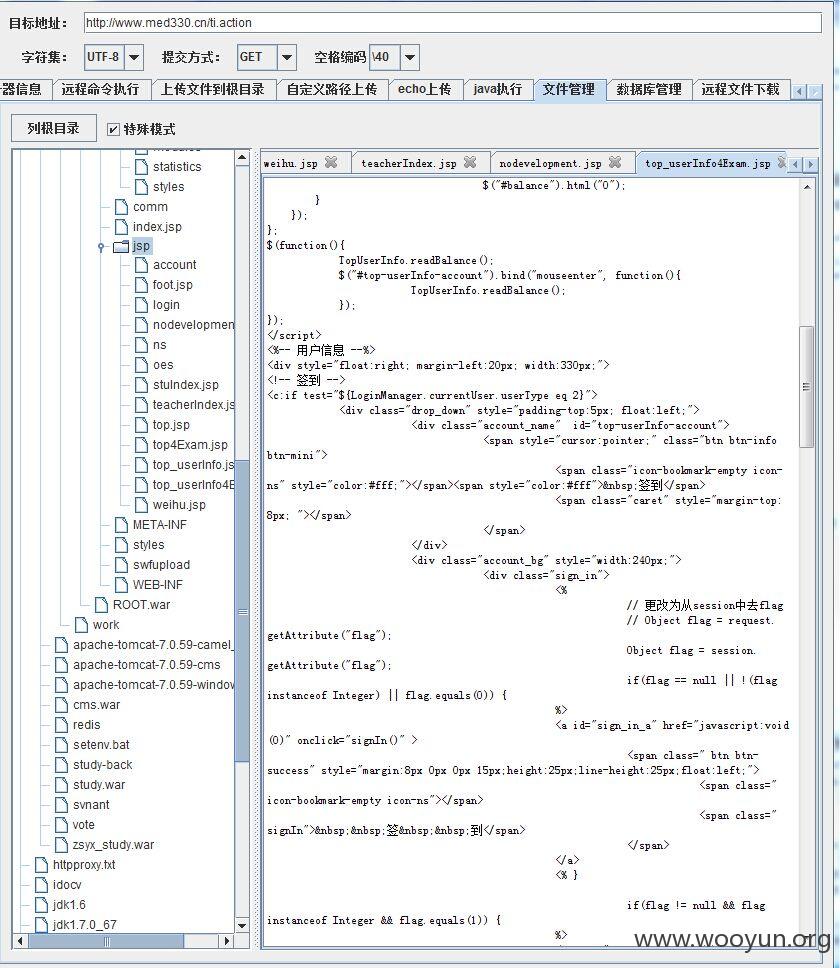
Task: Open the GET submit method dropdown
Action: pos(286,57)
